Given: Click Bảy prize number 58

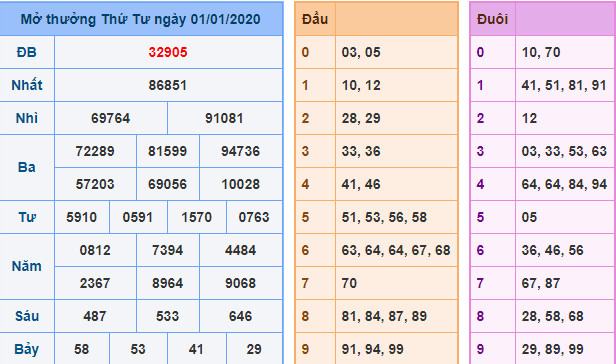Looking at the screenshot, I should coord(81,349).
